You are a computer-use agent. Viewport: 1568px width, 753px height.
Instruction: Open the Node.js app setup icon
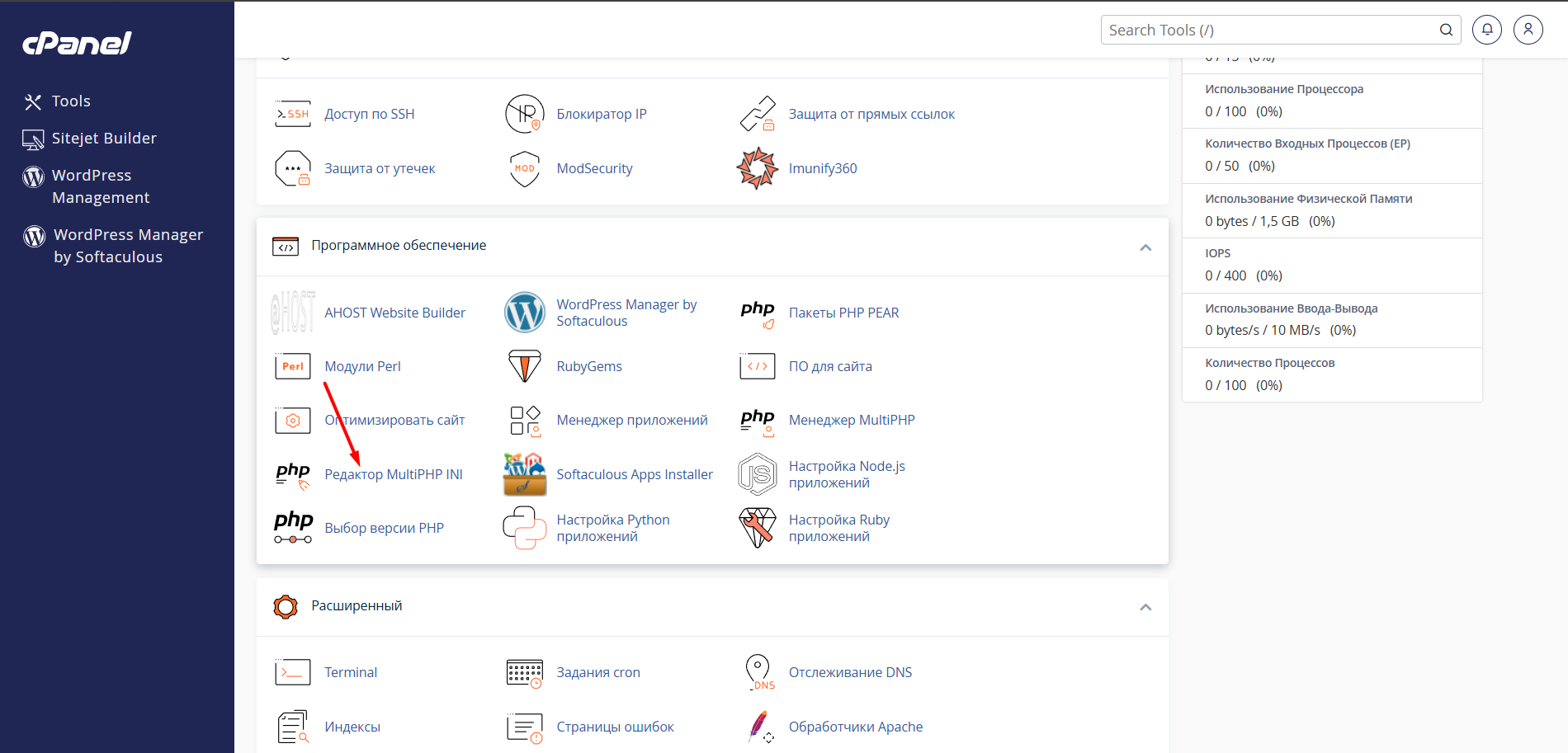tap(758, 474)
